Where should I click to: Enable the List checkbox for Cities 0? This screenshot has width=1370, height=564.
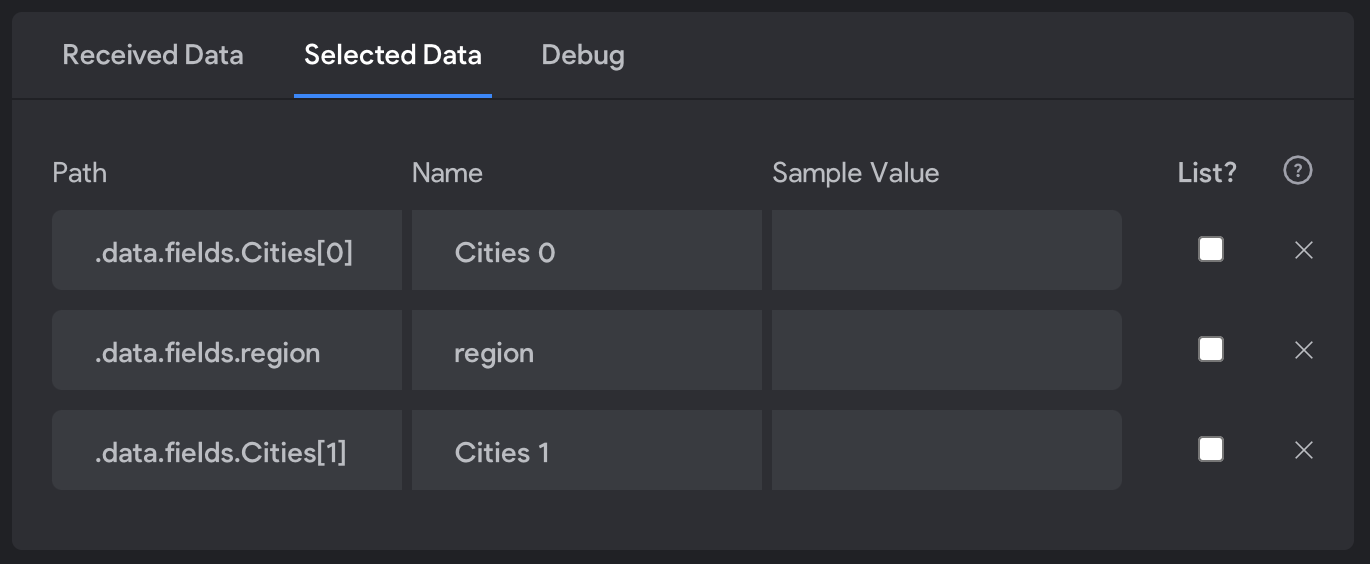(1211, 249)
